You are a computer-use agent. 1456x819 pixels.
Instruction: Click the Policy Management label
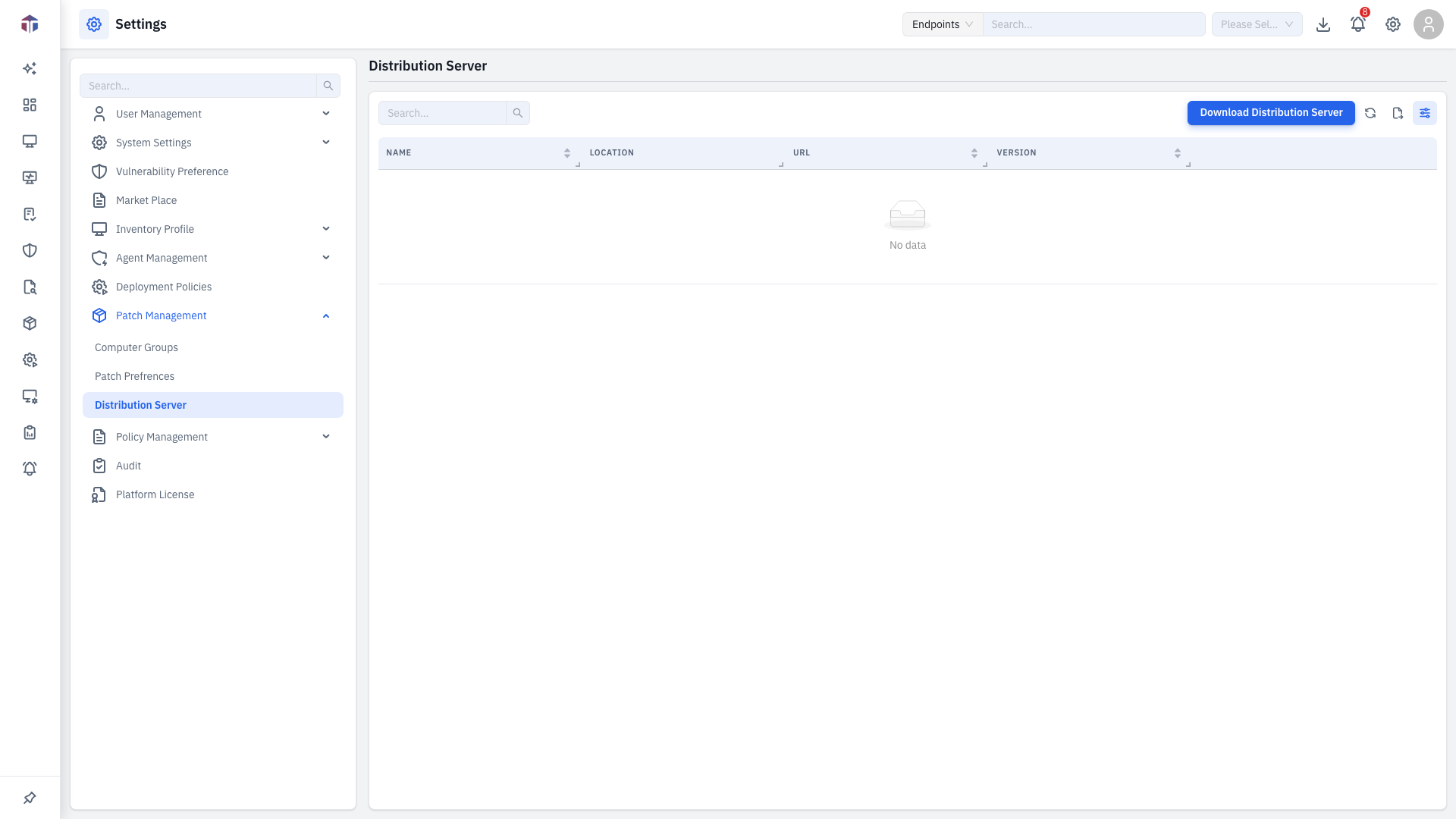click(162, 437)
